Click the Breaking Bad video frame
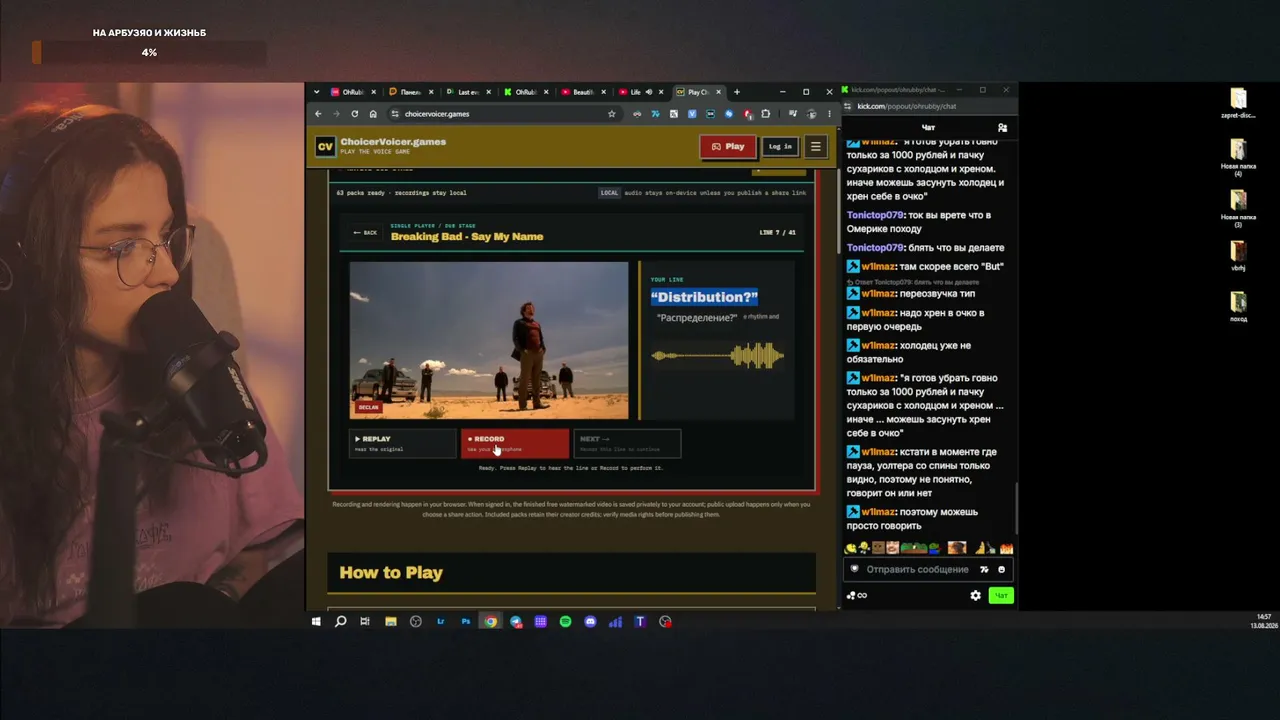This screenshot has height=720, width=1280. (489, 340)
